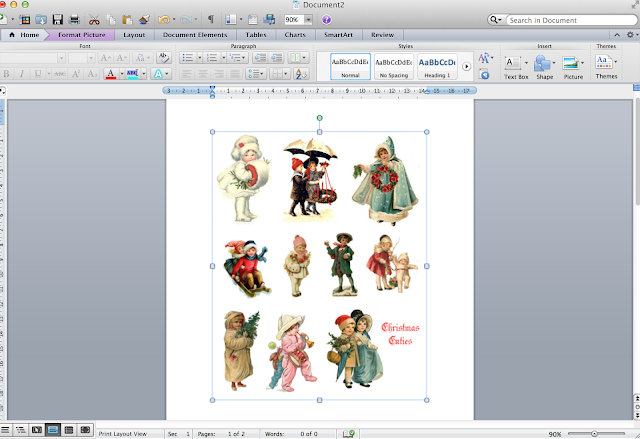The height and width of the screenshot is (439, 640).
Task: Insert a Picture
Action: (x=573, y=67)
